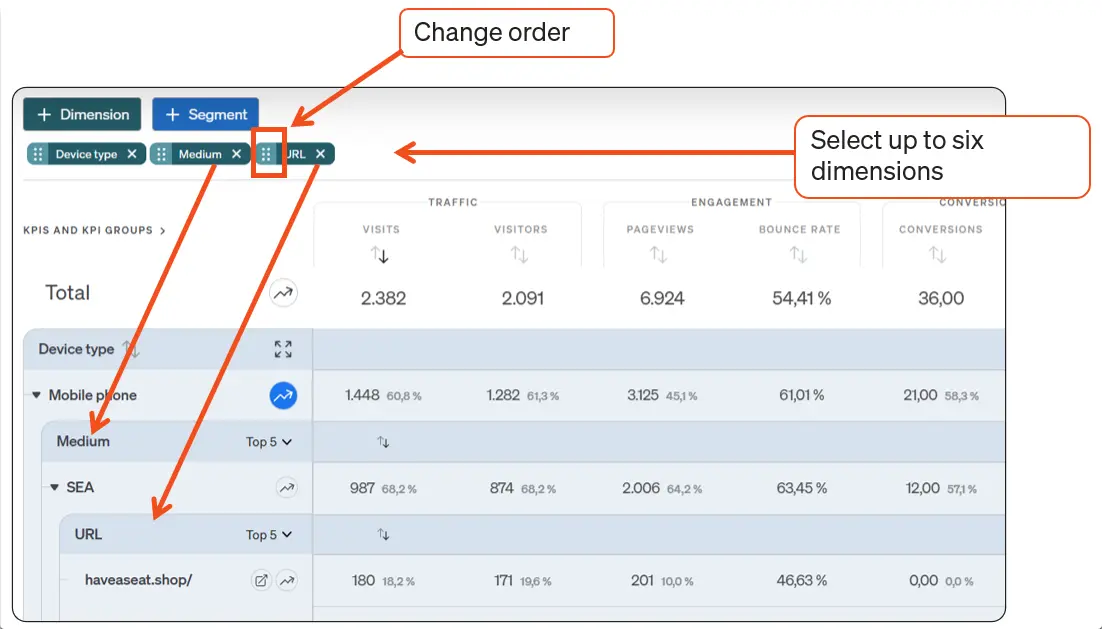Image resolution: width=1102 pixels, height=629 pixels.
Task: Show the trend chart for haveaseat.shop/
Action: tap(287, 579)
